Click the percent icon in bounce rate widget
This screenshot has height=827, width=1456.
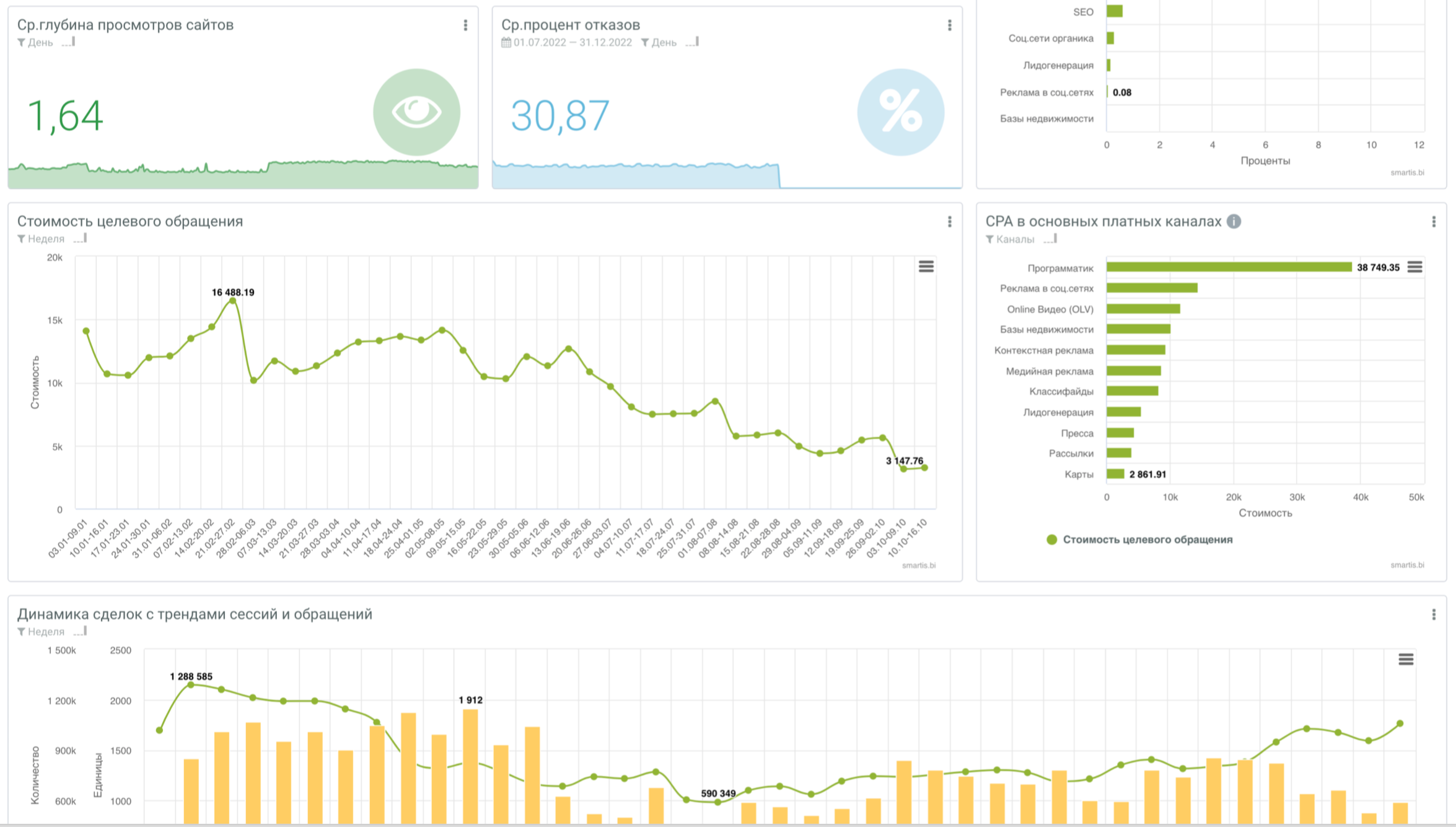900,112
